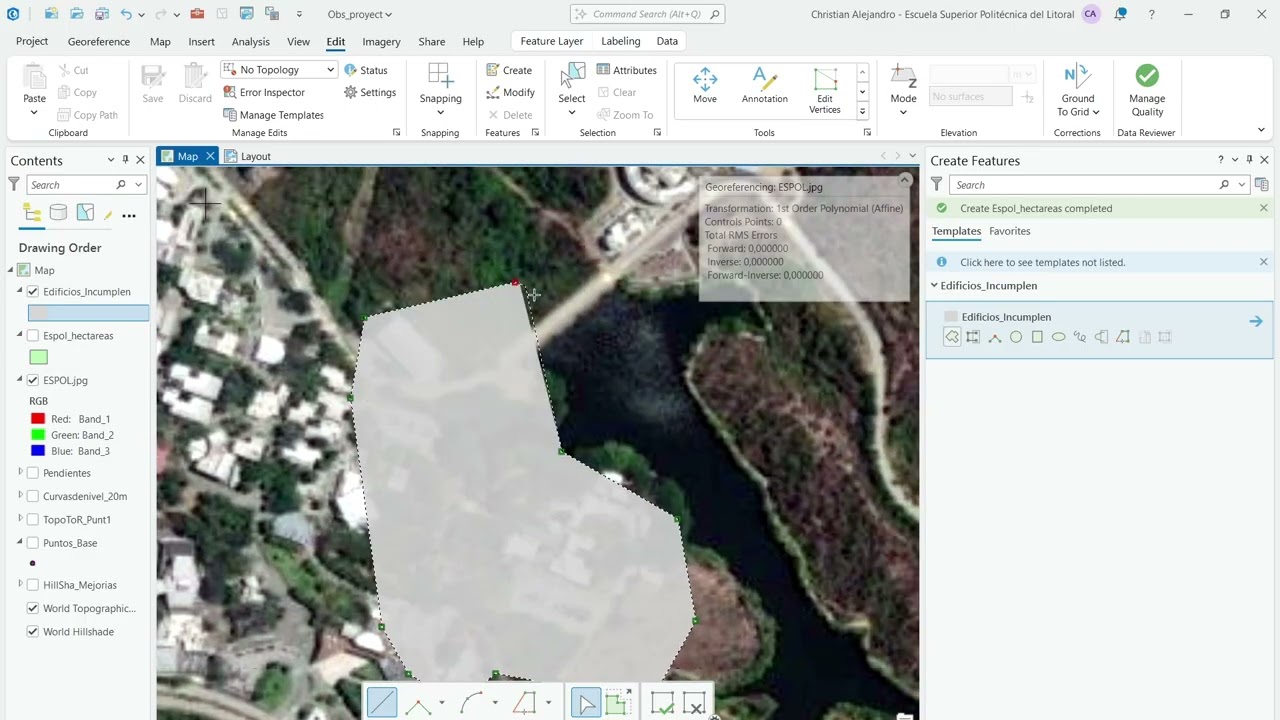This screenshot has height=720, width=1280.
Task: Click the Edificios_Incumplen gray symbol swatch
Action: [x=38, y=313]
